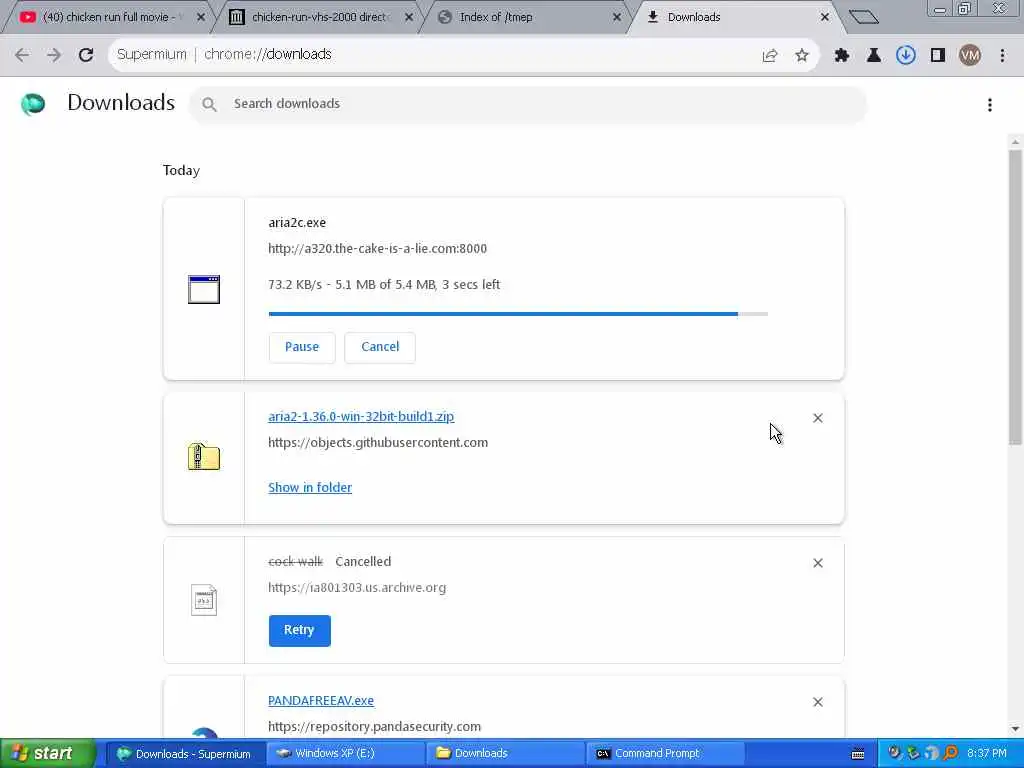The height and width of the screenshot is (768, 1024).
Task: Cancel the aria2c.exe download
Action: (x=380, y=347)
